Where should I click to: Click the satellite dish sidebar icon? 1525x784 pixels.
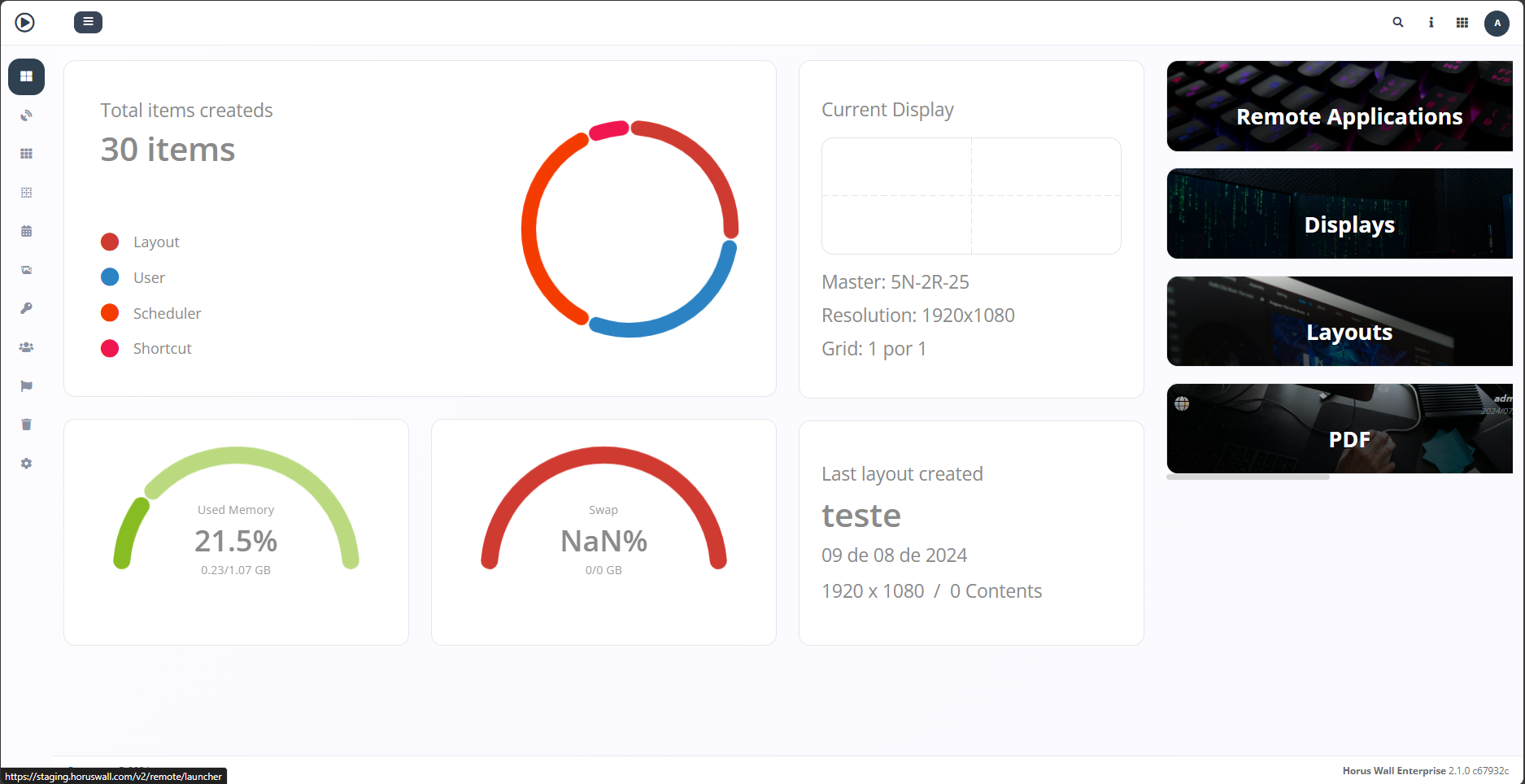click(27, 115)
